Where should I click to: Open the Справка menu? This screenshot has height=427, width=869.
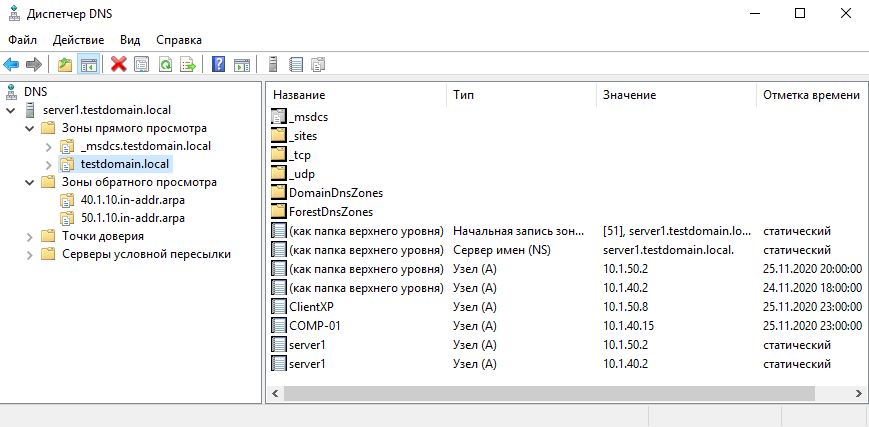tap(179, 40)
